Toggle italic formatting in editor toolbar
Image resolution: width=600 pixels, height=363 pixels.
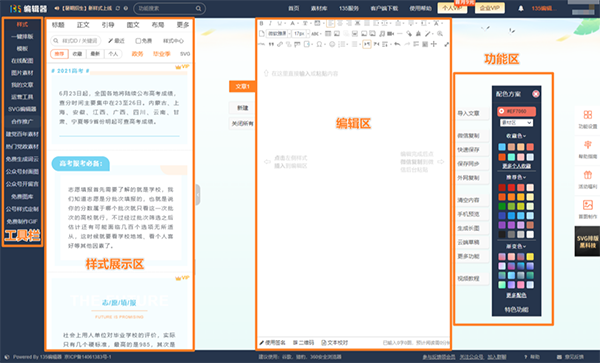coord(271,23)
